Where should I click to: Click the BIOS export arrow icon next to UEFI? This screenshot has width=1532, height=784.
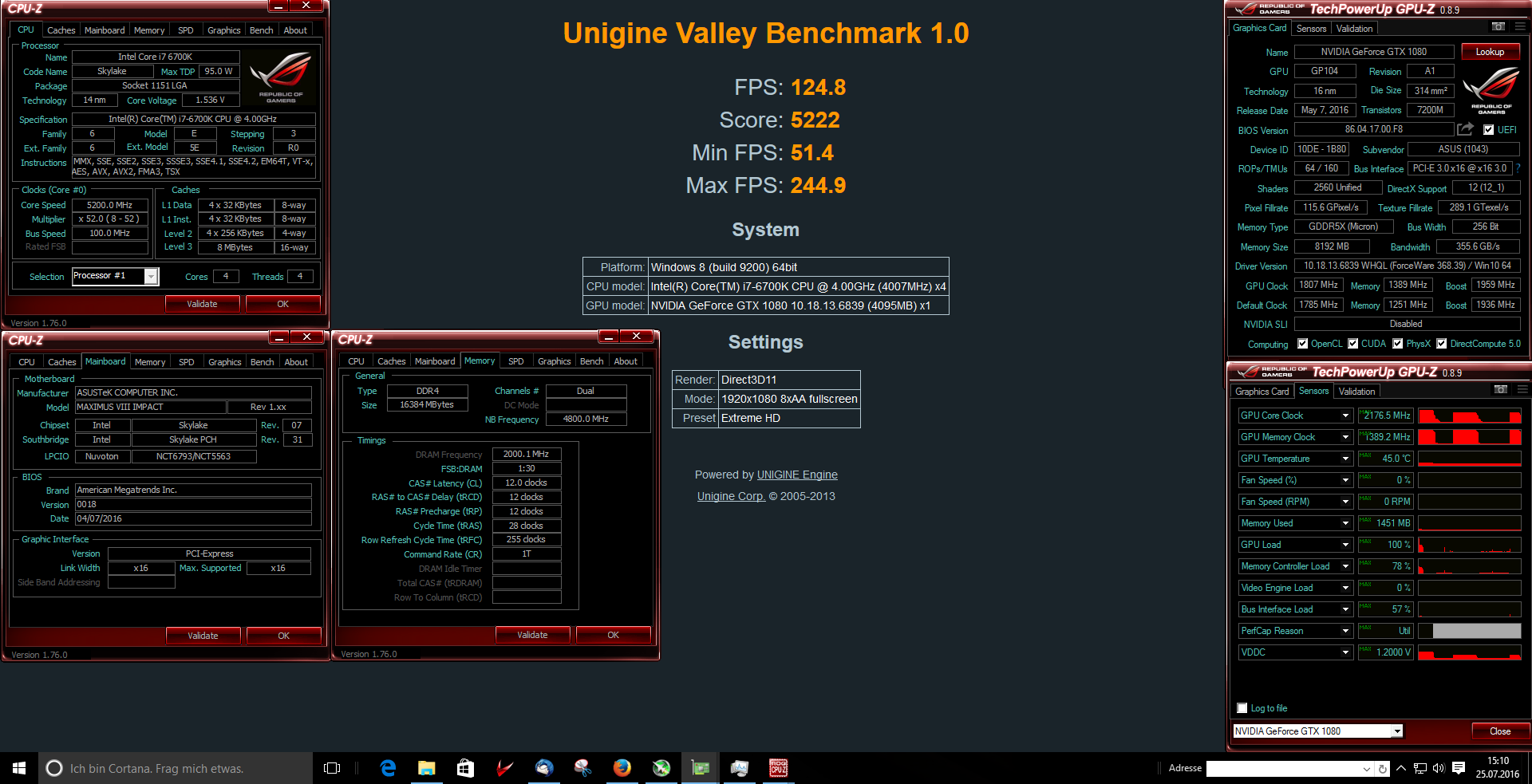[1466, 129]
